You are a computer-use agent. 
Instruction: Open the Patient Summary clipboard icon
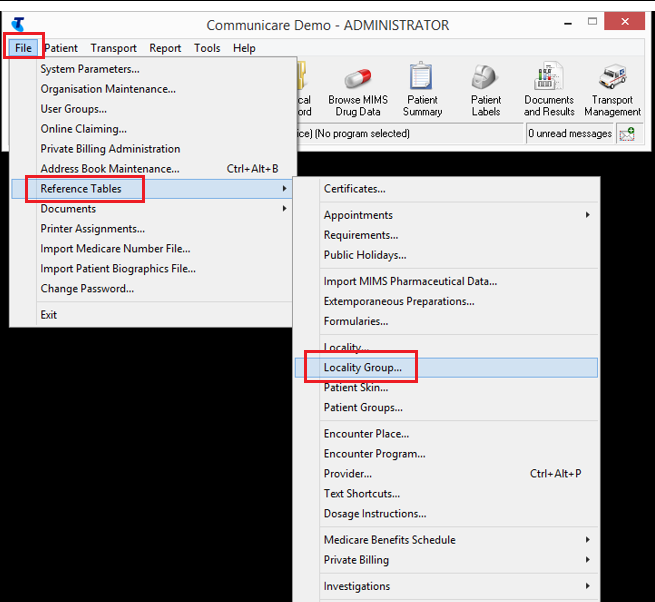coord(422,90)
